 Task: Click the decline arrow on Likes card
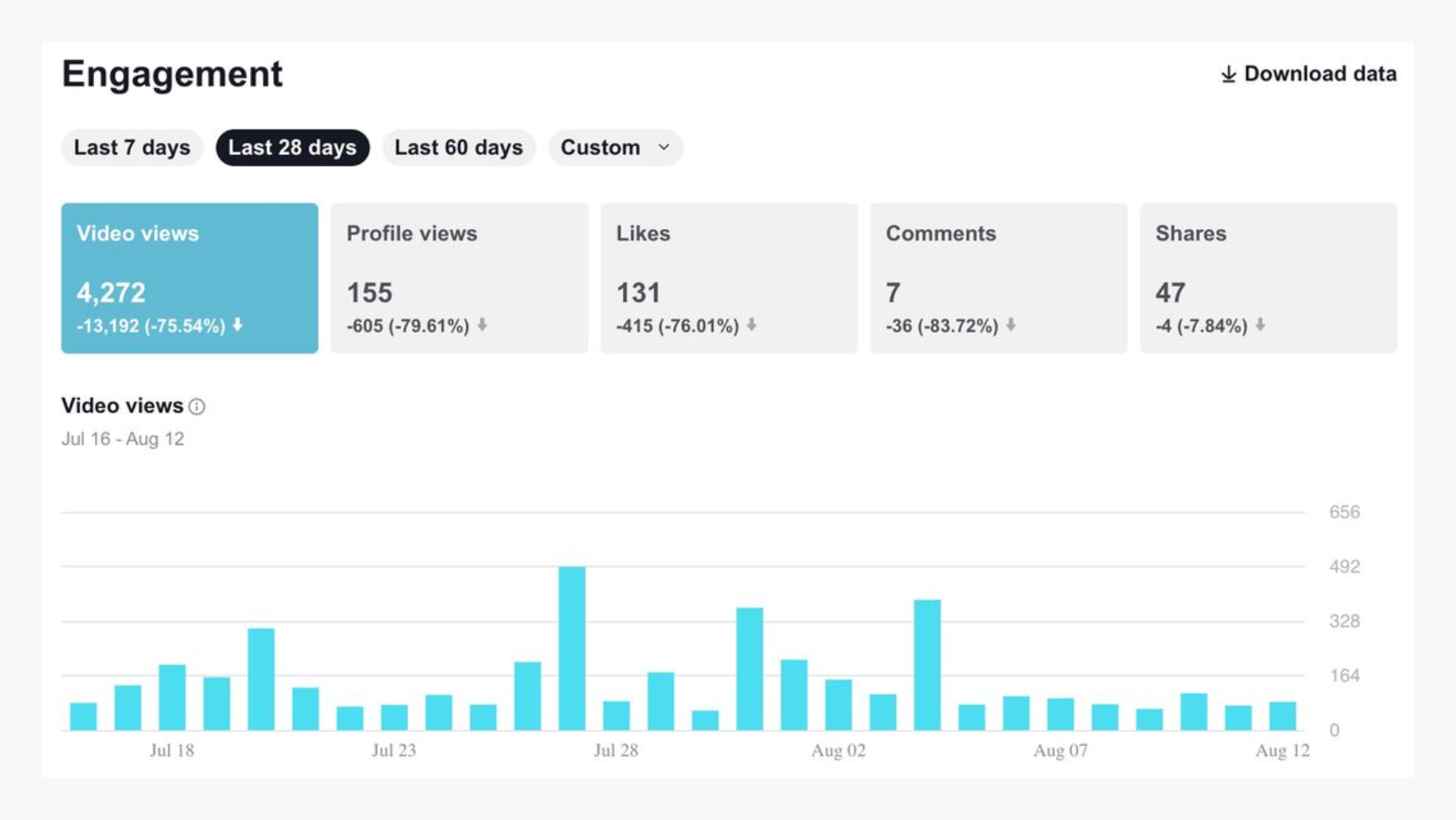pos(752,325)
